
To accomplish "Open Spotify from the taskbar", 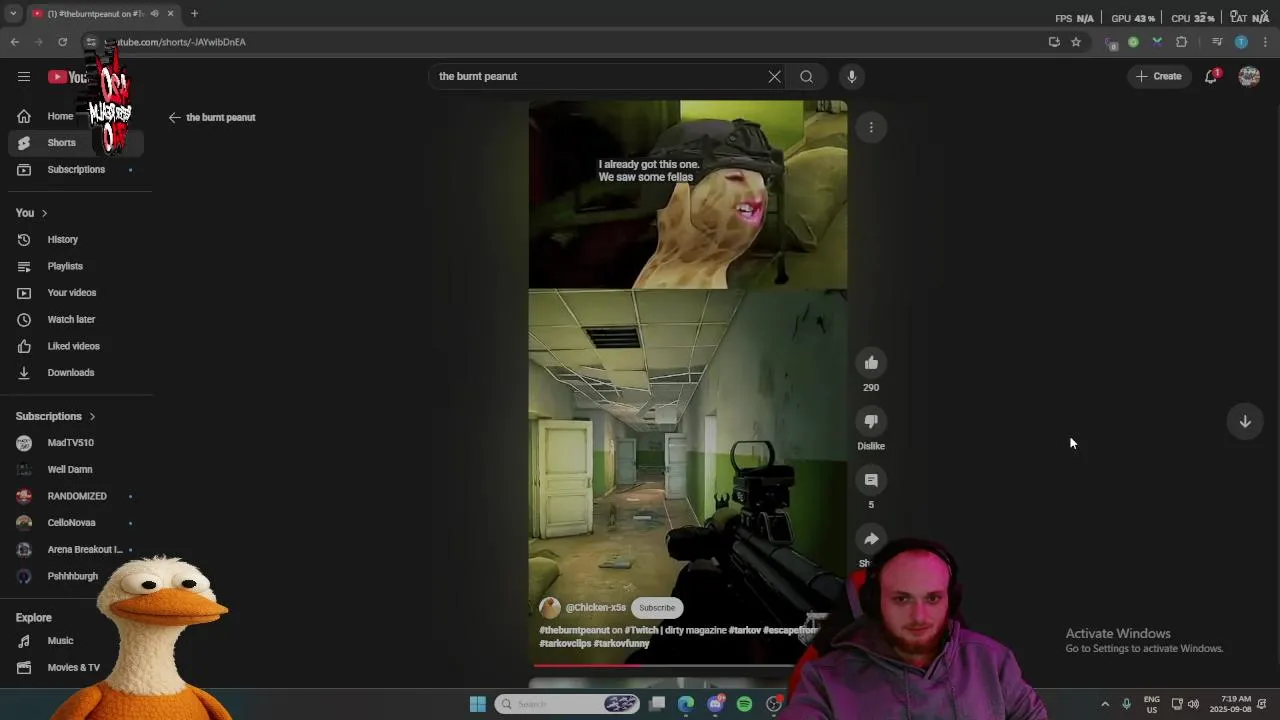I will [744, 704].
